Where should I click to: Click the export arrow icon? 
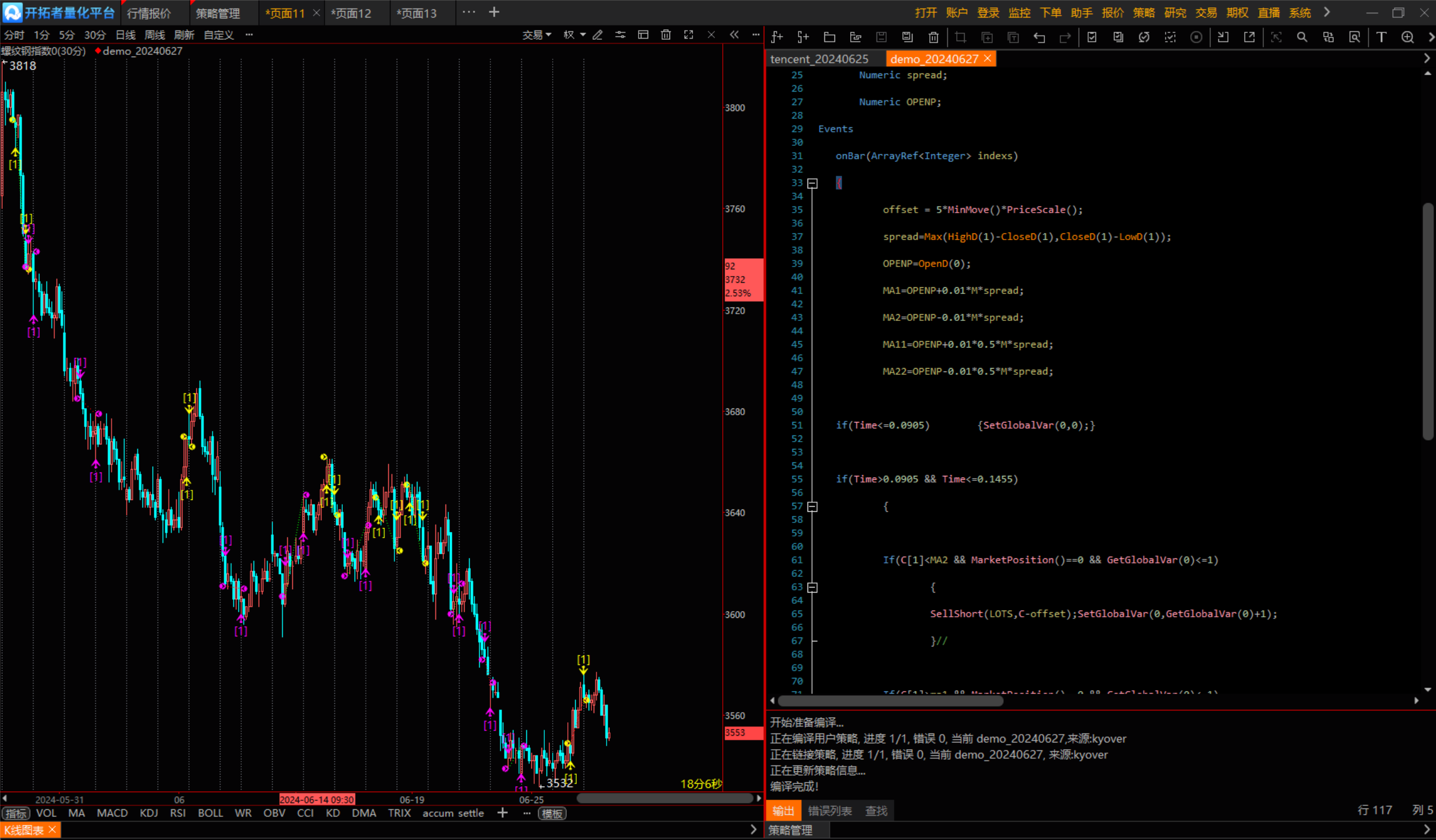tap(1249, 37)
